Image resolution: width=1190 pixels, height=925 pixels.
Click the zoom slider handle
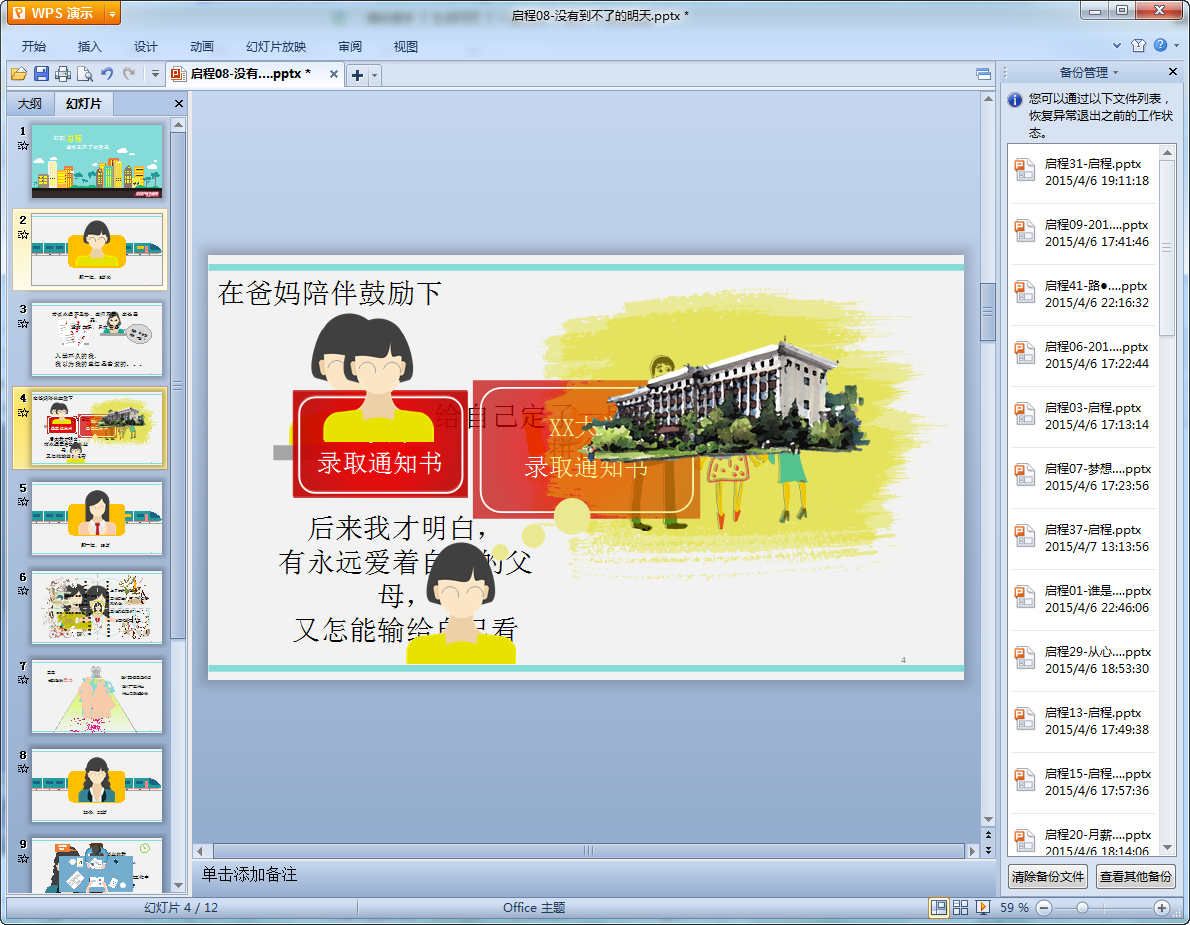[x=1083, y=908]
